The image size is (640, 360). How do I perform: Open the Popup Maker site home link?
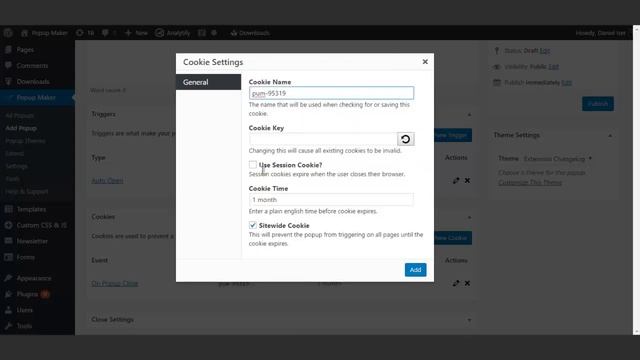[44, 33]
